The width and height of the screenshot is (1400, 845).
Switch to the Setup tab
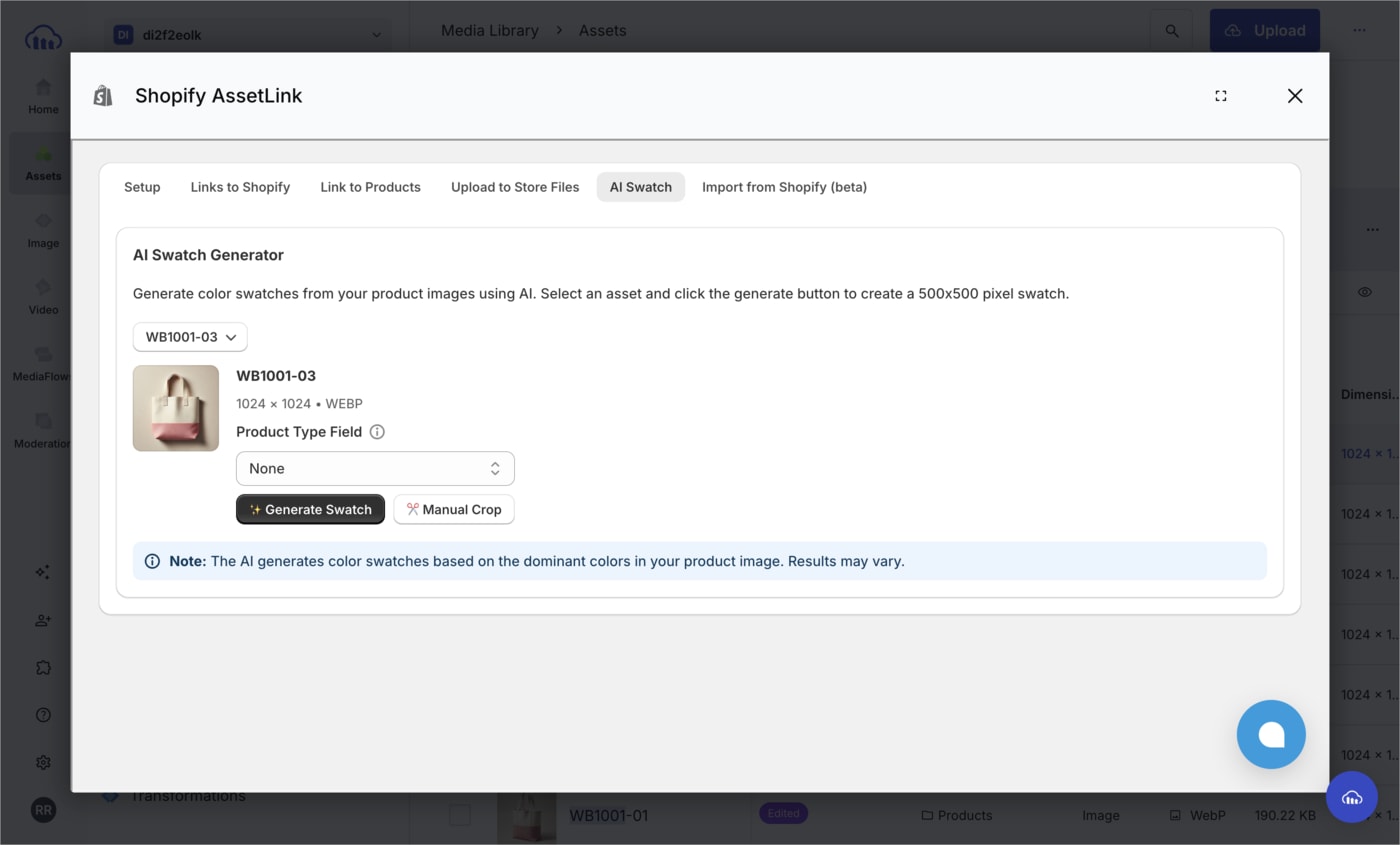pyautogui.click(x=142, y=187)
